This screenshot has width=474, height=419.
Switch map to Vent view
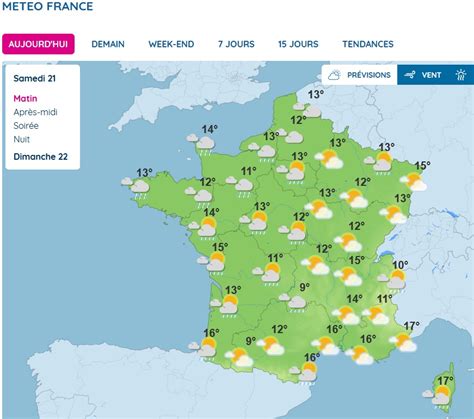pos(423,75)
